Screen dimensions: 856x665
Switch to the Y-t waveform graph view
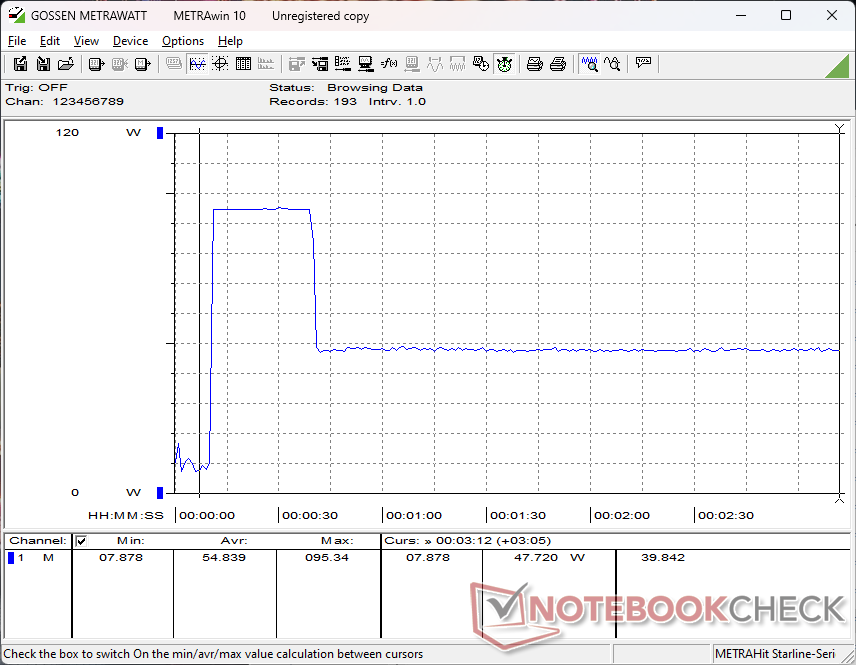coord(197,64)
